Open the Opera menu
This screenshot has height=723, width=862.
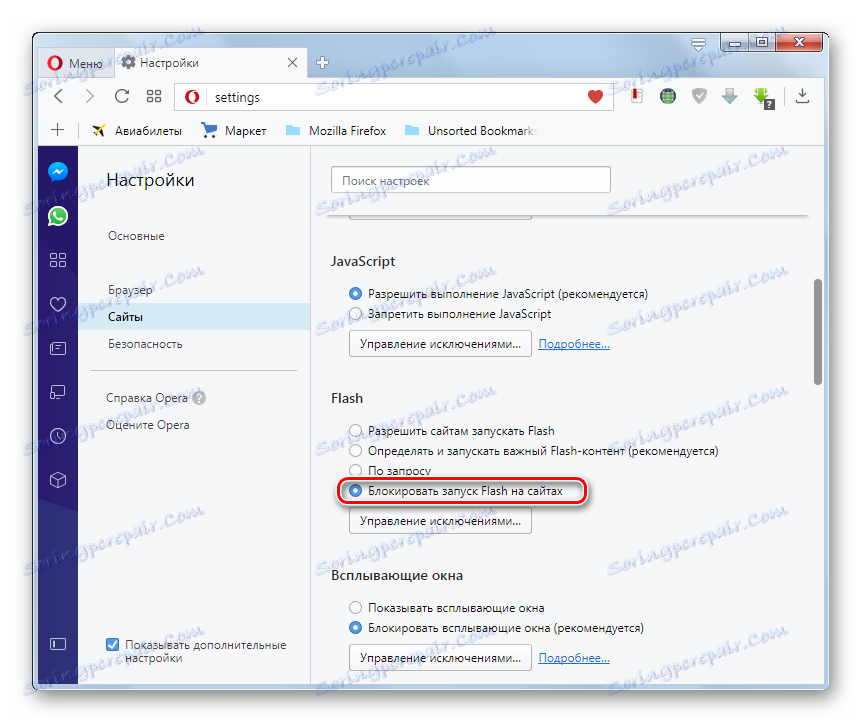click(75, 62)
